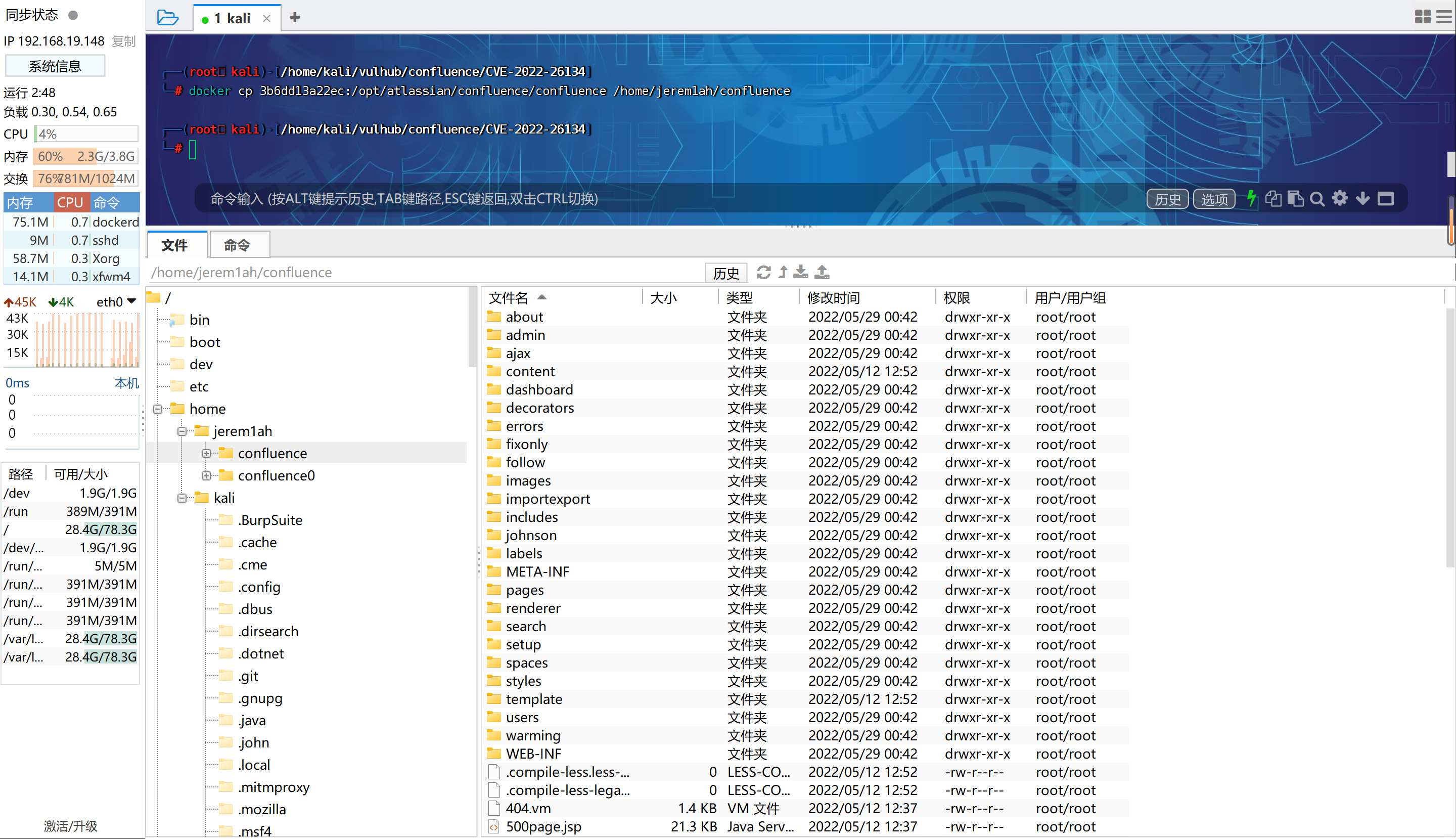Open command history in terminal bar
1456x839 pixels.
click(x=1167, y=199)
